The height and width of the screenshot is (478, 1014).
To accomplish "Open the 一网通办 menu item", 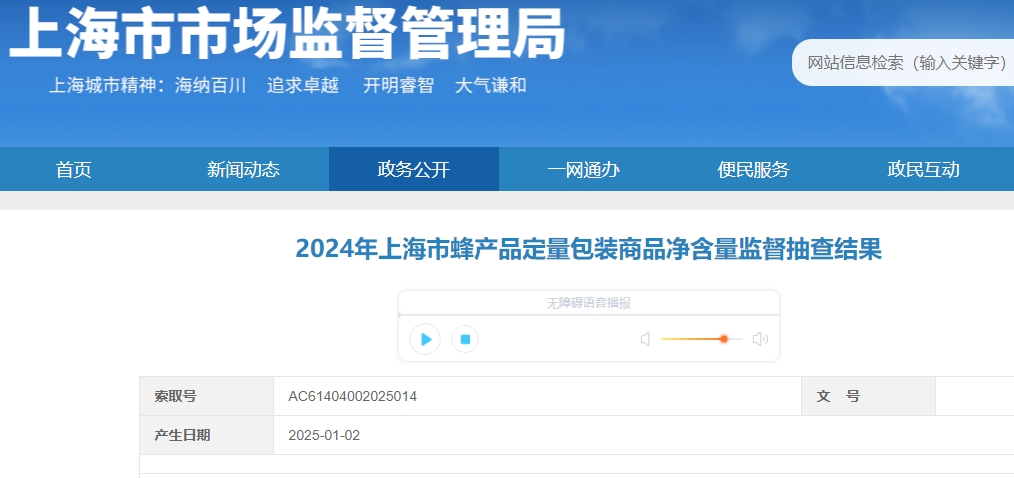I will [584, 169].
